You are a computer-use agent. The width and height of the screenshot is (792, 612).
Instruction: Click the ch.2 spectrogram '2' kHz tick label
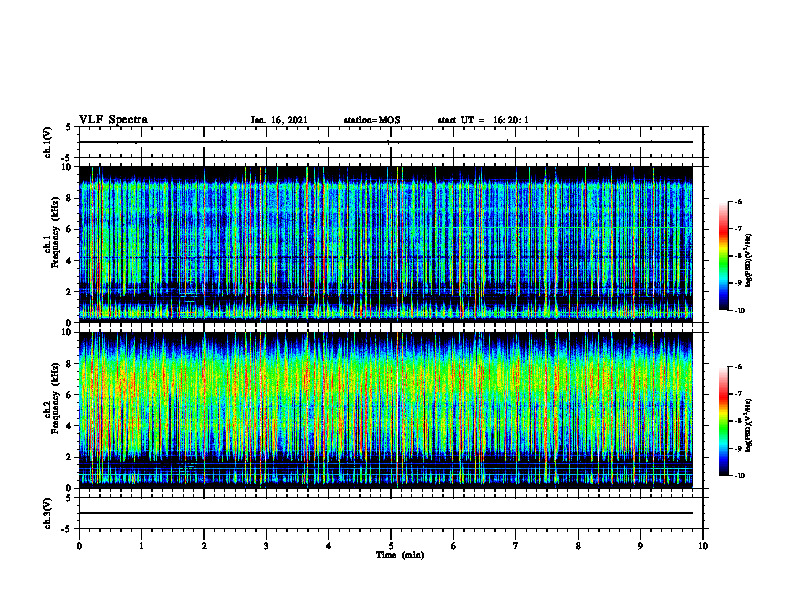click(x=70, y=457)
